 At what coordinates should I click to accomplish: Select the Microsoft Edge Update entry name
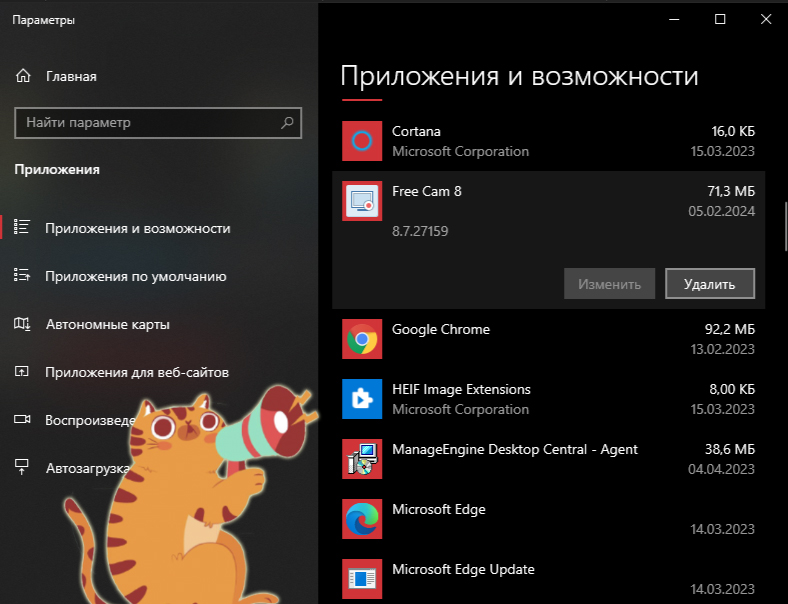click(x=463, y=569)
